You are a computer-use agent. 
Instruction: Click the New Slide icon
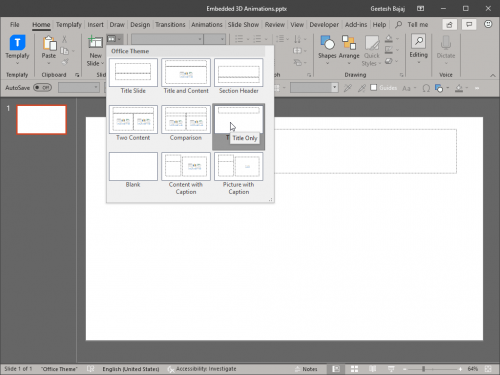(95, 42)
